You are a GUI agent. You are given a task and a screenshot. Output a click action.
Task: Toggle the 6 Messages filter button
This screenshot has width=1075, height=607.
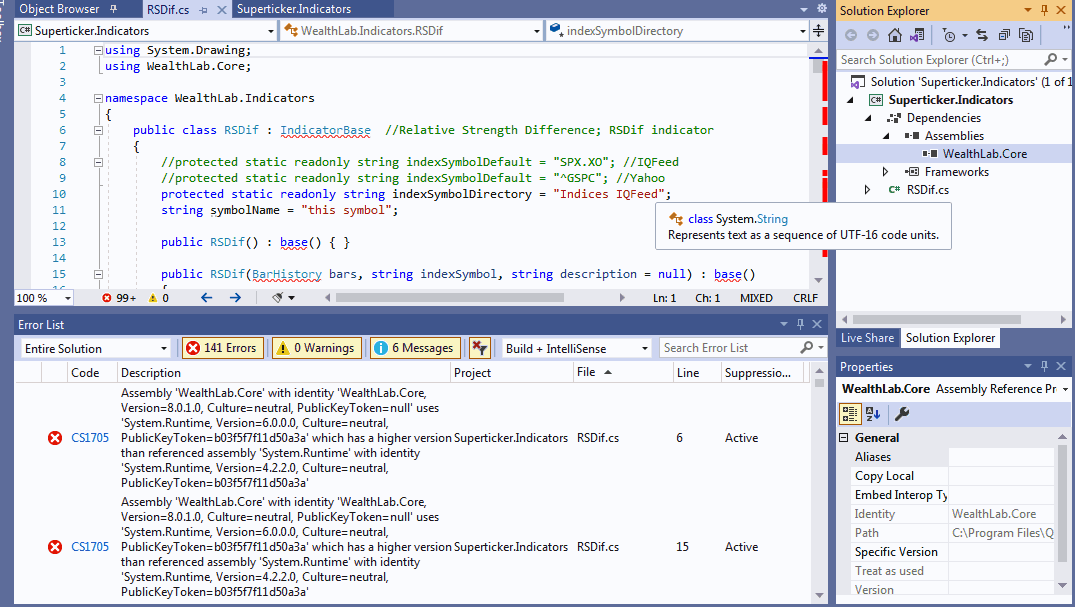(414, 347)
